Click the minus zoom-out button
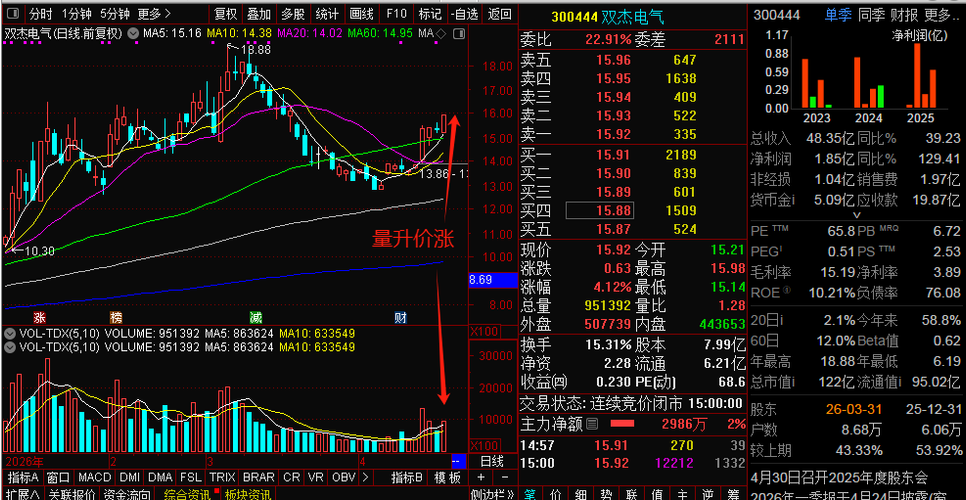The image size is (966, 500). click(505, 477)
